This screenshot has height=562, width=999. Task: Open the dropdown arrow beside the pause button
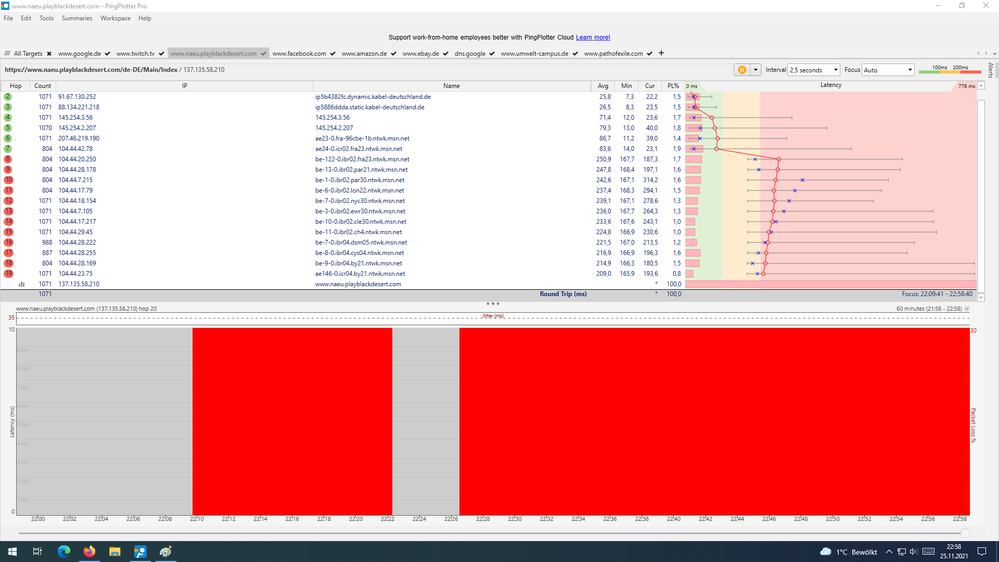point(756,70)
